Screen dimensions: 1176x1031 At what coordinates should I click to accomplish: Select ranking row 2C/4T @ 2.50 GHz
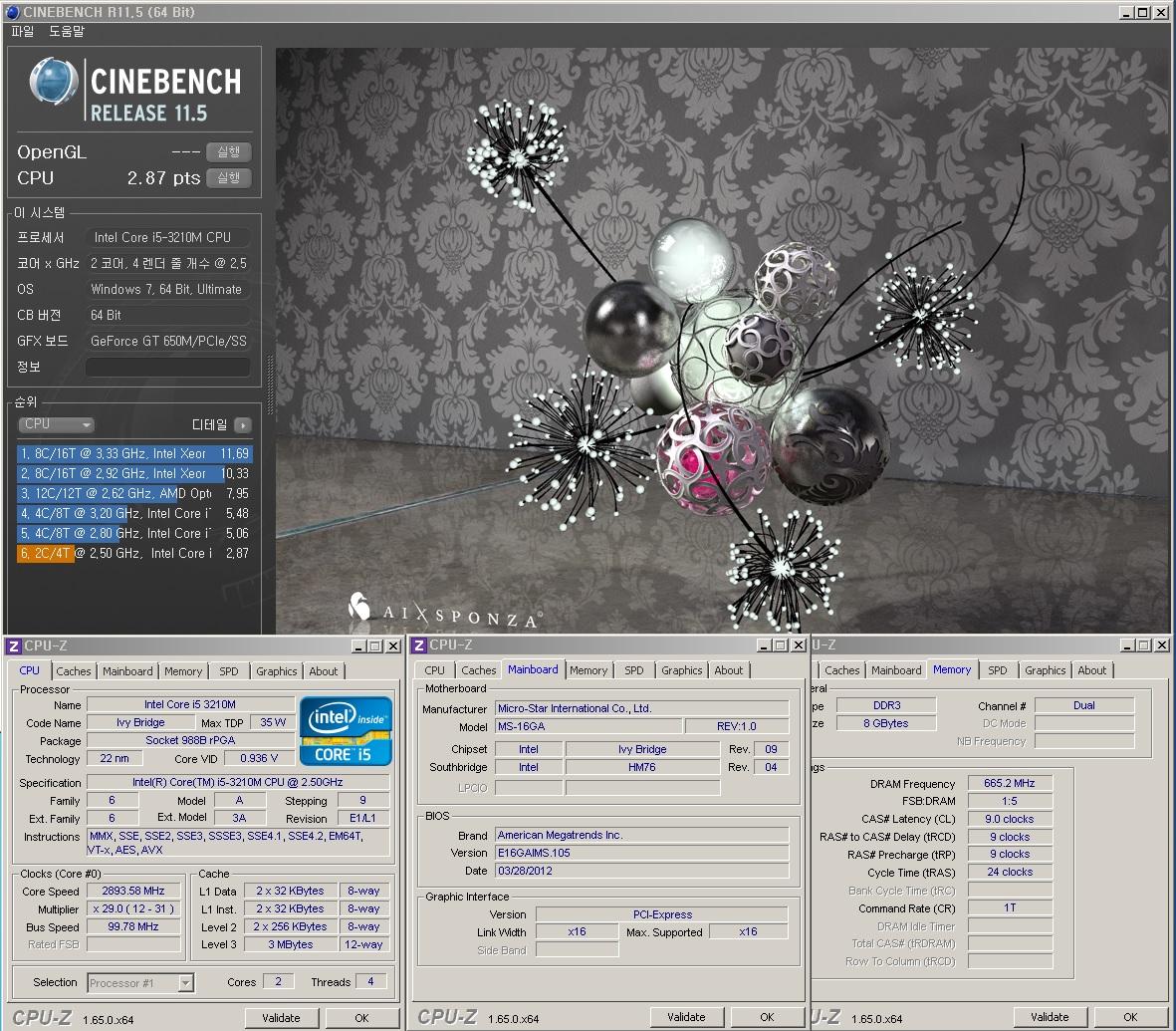134,553
